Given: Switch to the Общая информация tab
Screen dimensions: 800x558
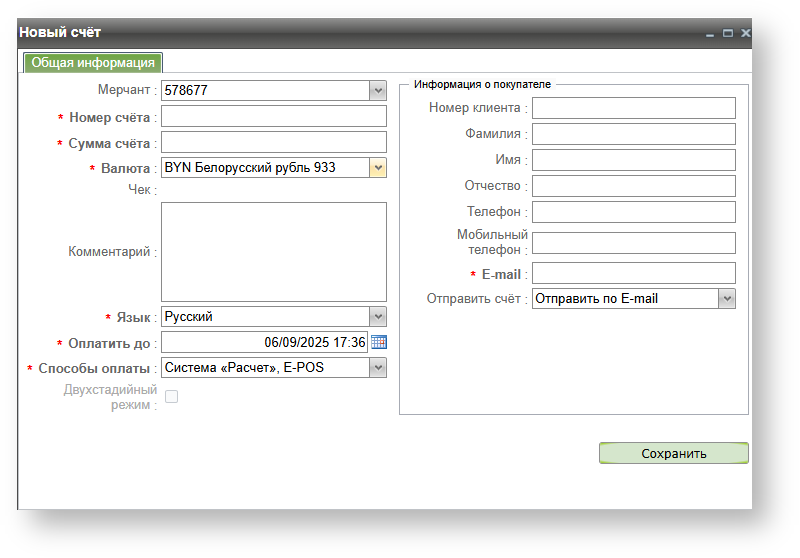Looking at the screenshot, I should pyautogui.click(x=93, y=62).
